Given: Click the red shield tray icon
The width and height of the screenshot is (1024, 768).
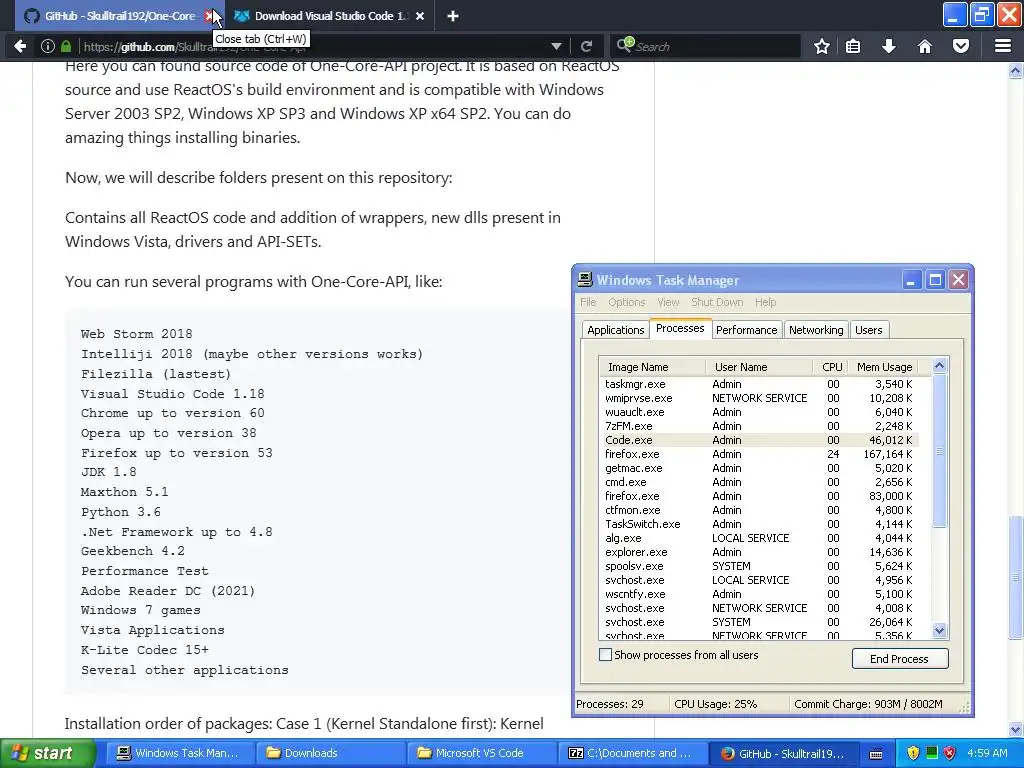Looking at the screenshot, I should coord(950,753).
